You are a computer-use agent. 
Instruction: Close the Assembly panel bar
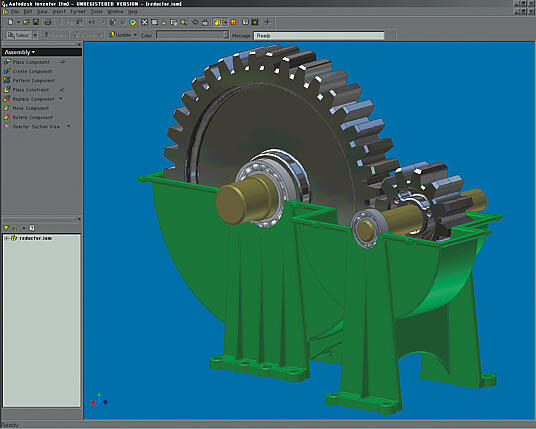(x=79, y=44)
